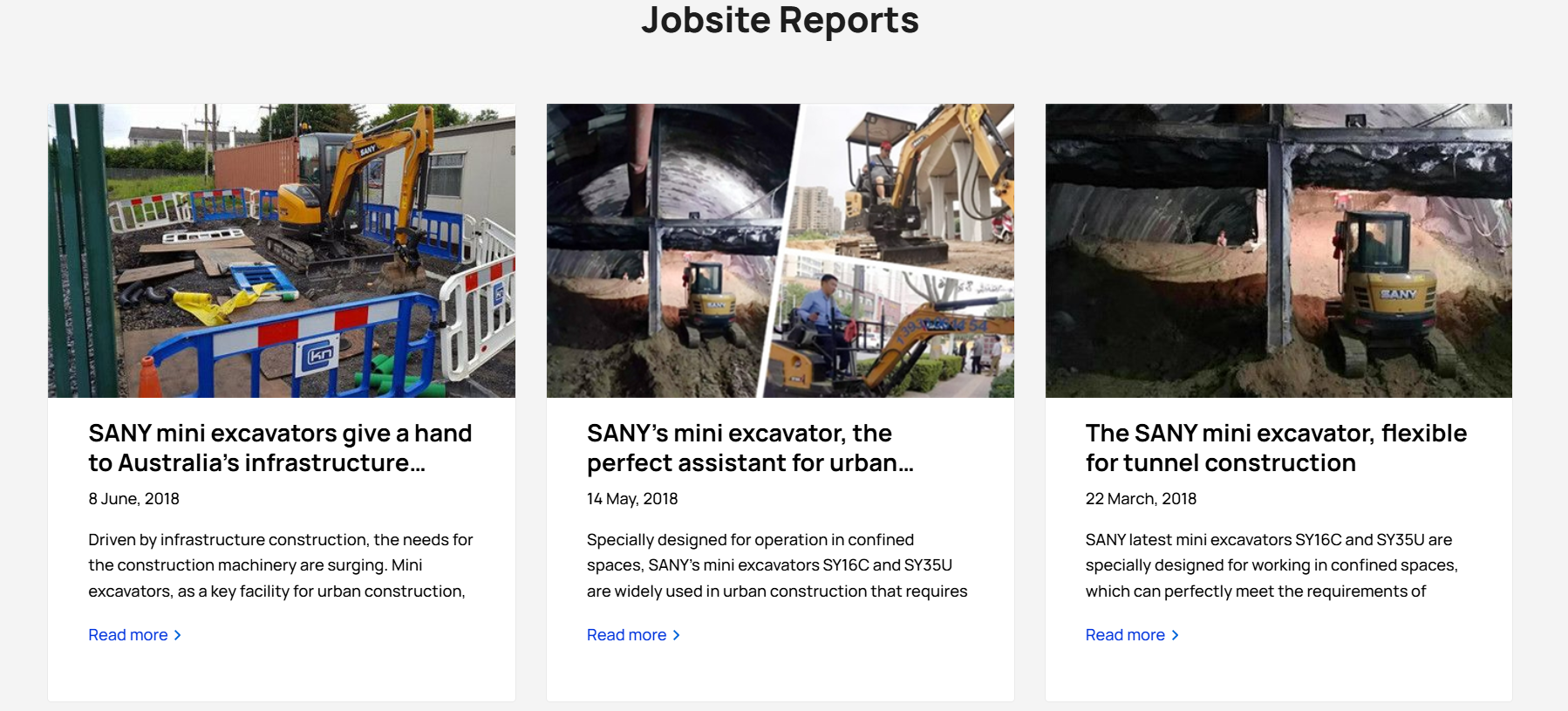Viewport: 1568px width, 711px height.
Task: Click the 'Jobsite Reports' section heading
Action: pos(780,20)
